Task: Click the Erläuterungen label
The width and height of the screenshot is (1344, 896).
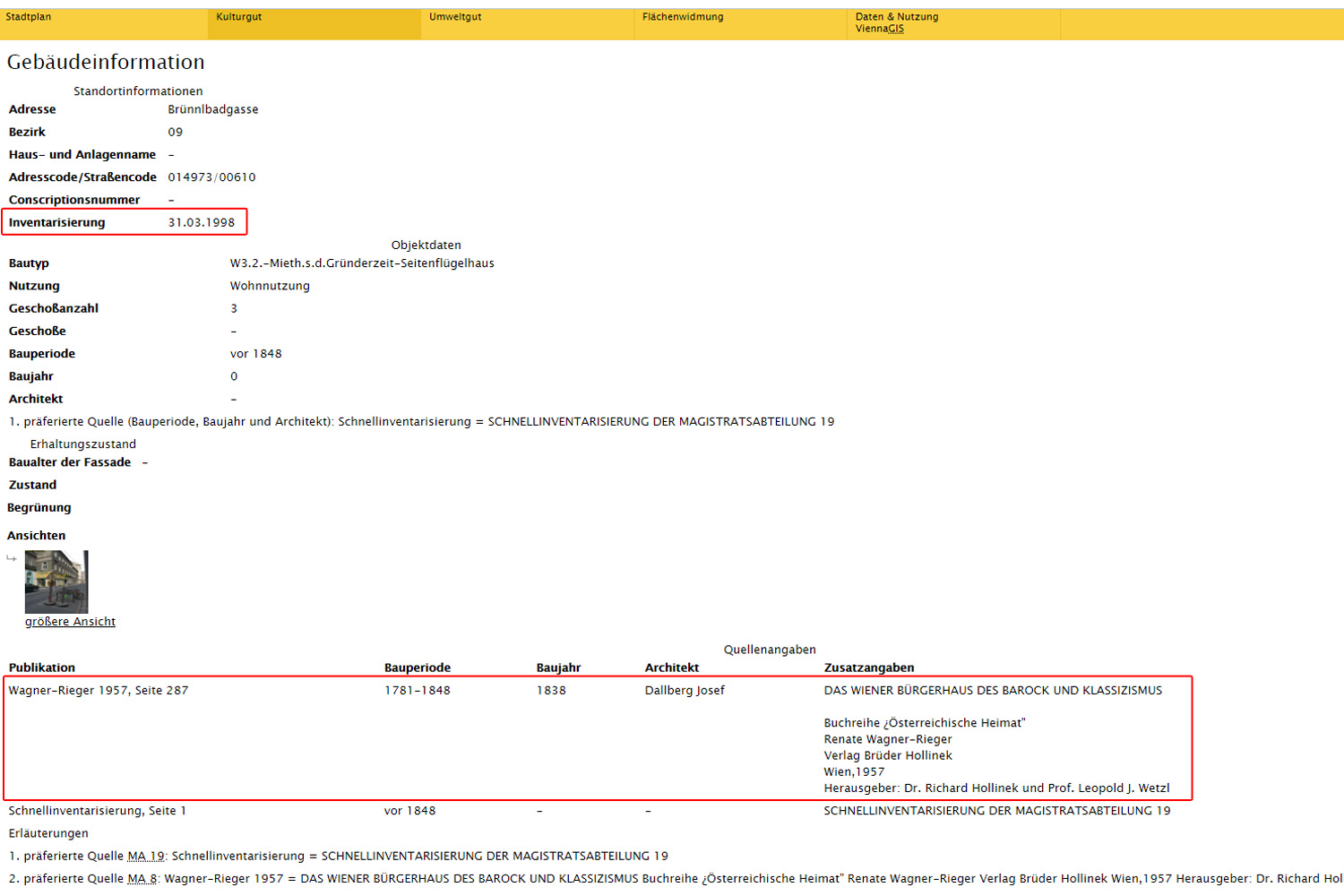Action: 48,833
